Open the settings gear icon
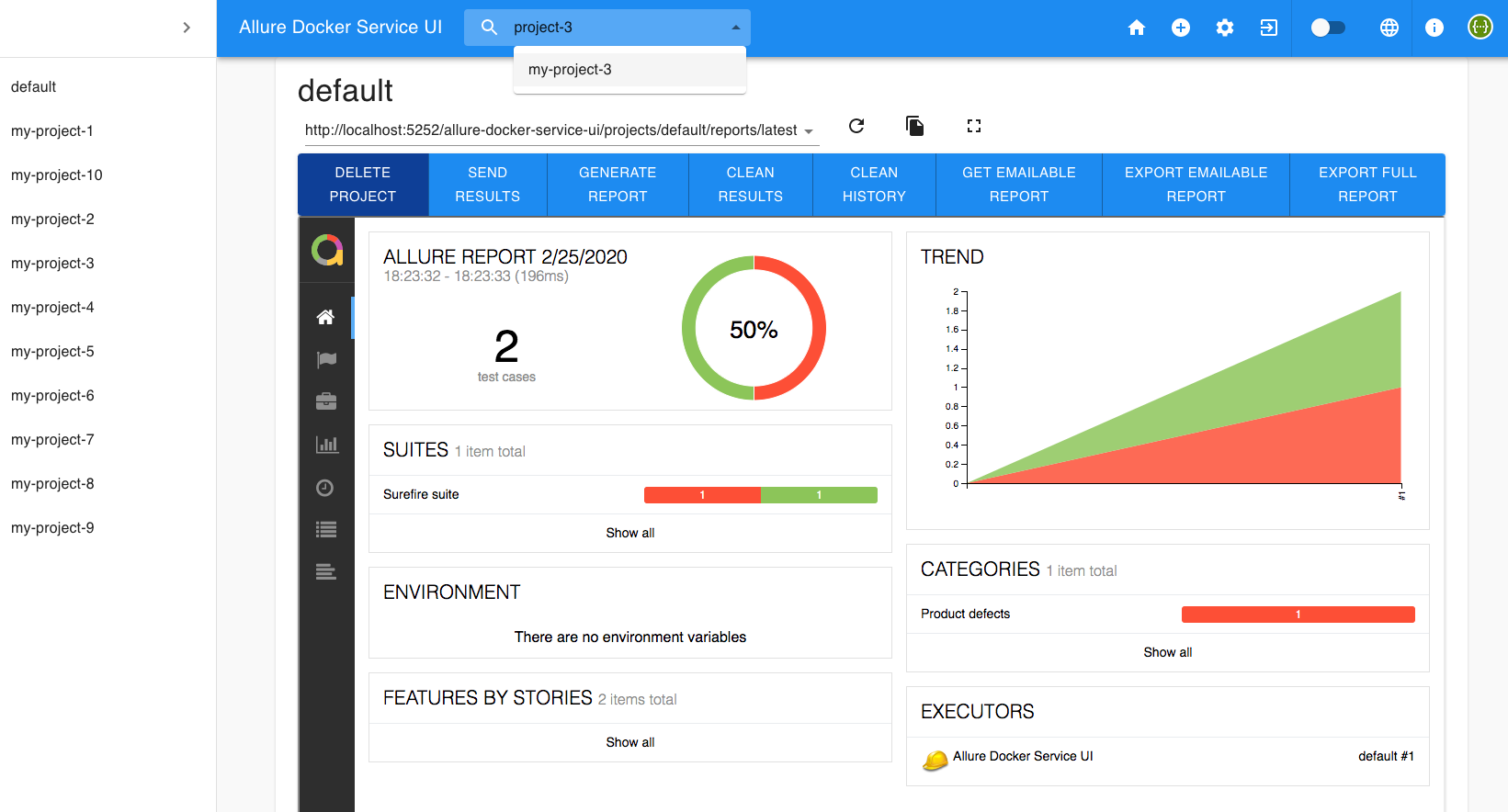 pyautogui.click(x=1225, y=28)
